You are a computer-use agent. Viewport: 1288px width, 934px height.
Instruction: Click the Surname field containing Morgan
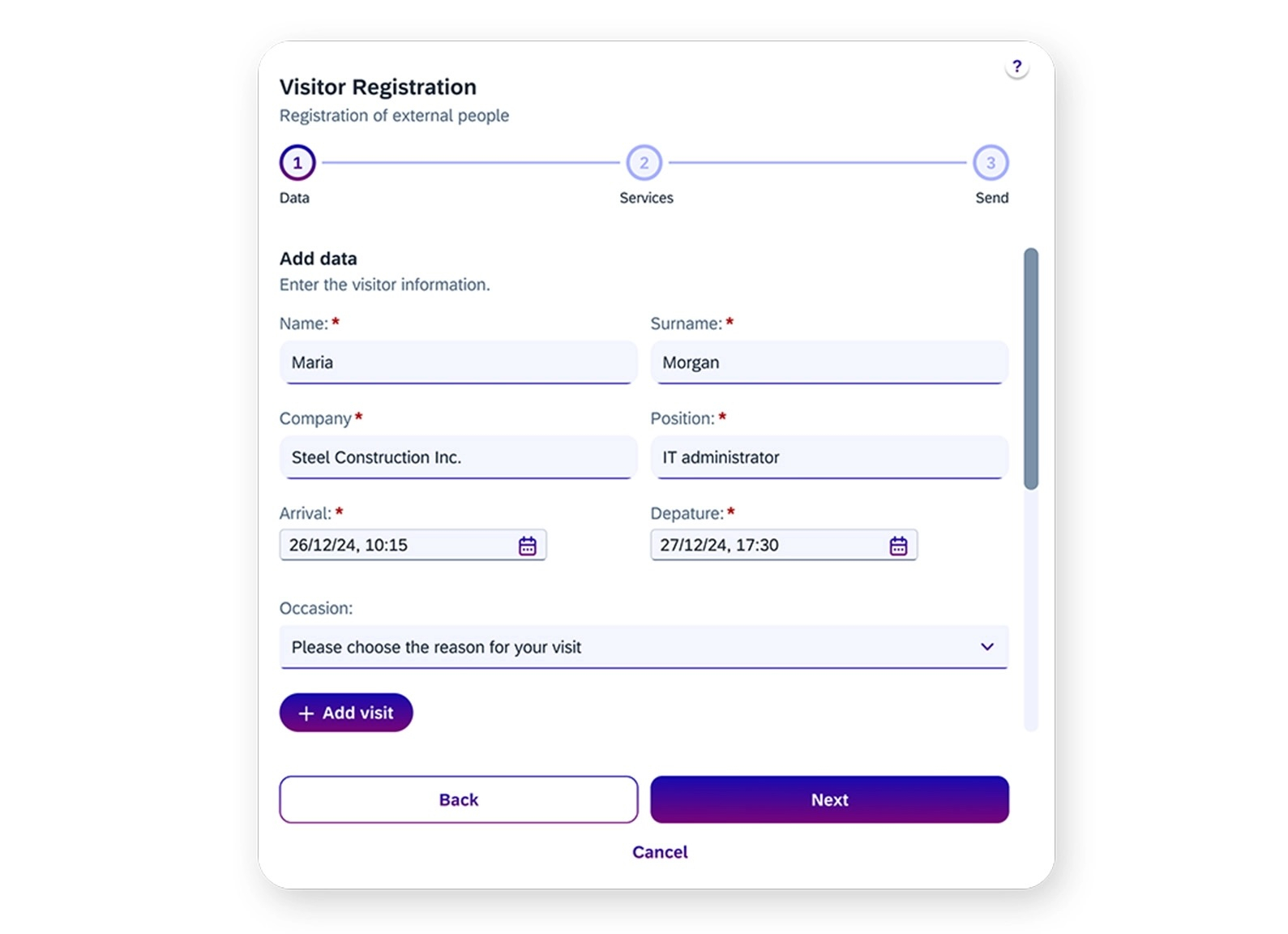[x=828, y=362]
